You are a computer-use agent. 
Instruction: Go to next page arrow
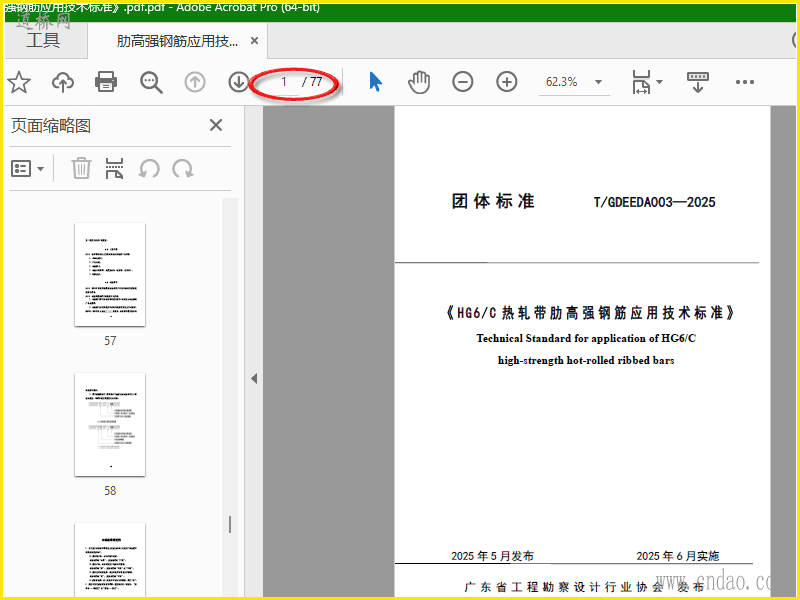click(x=238, y=82)
